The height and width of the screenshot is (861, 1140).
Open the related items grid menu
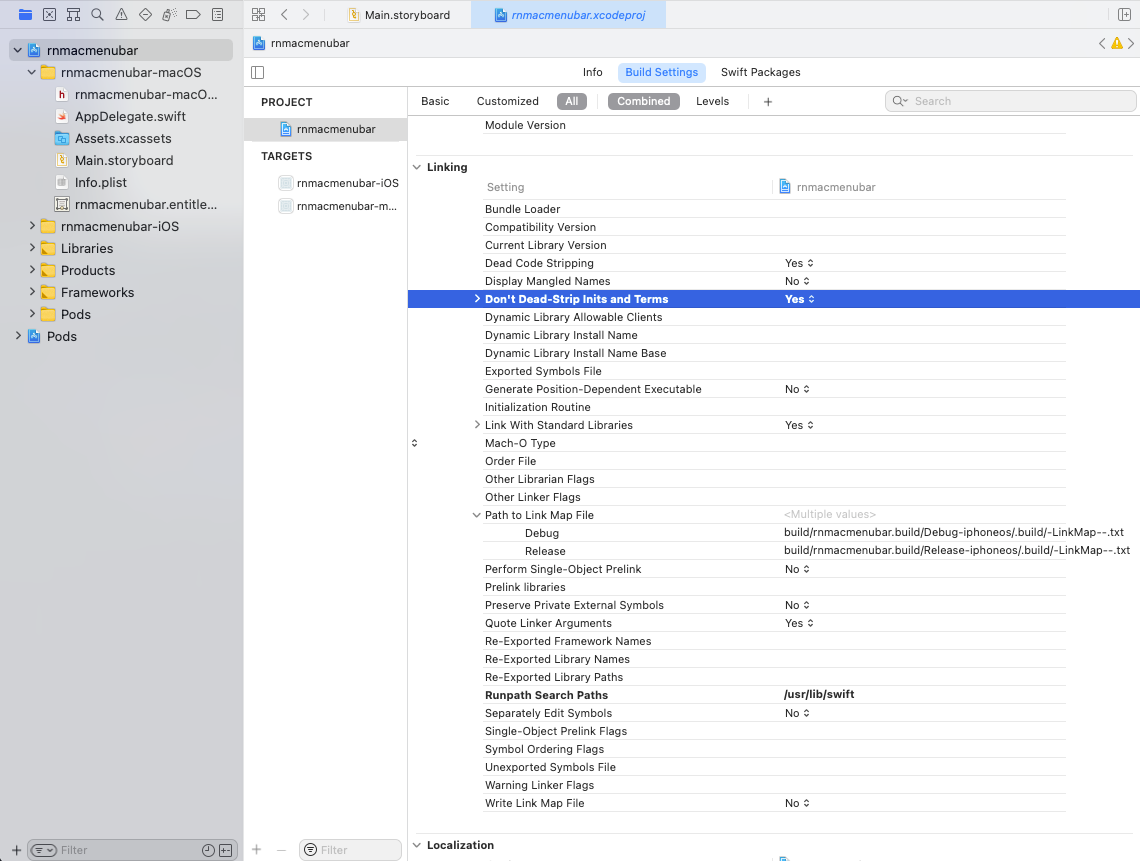coord(258,15)
